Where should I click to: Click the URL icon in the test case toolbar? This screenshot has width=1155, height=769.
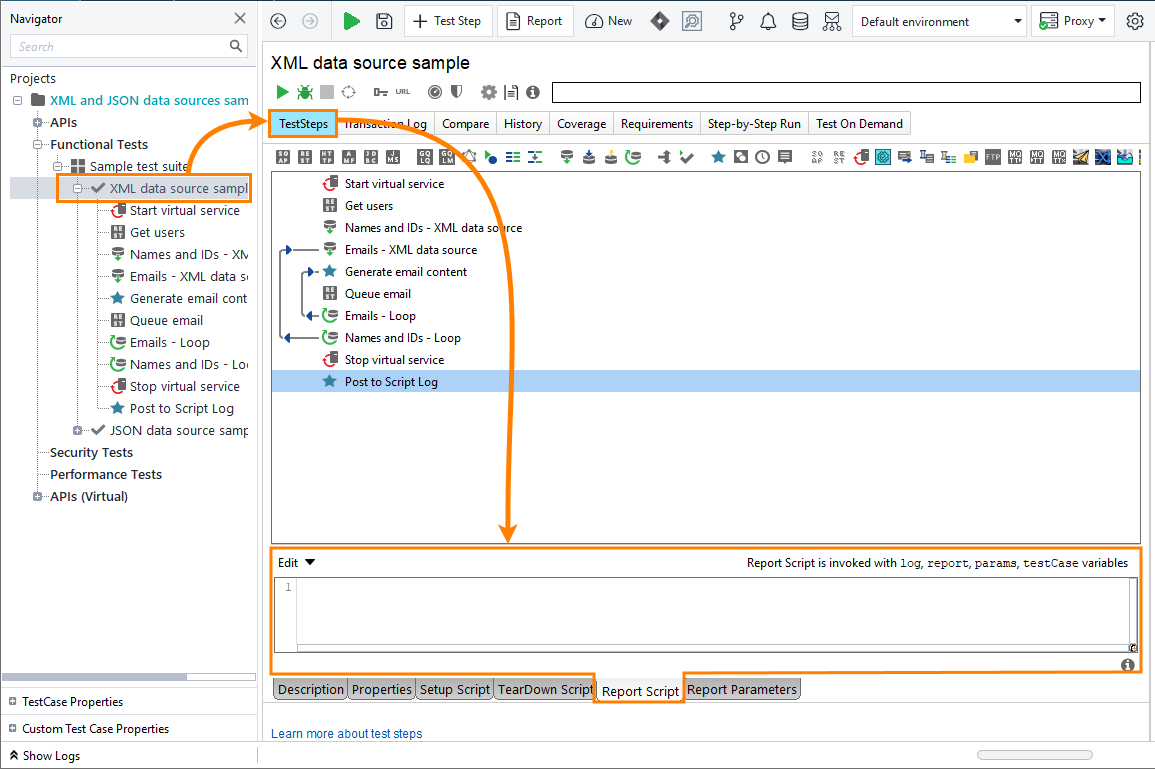click(402, 92)
